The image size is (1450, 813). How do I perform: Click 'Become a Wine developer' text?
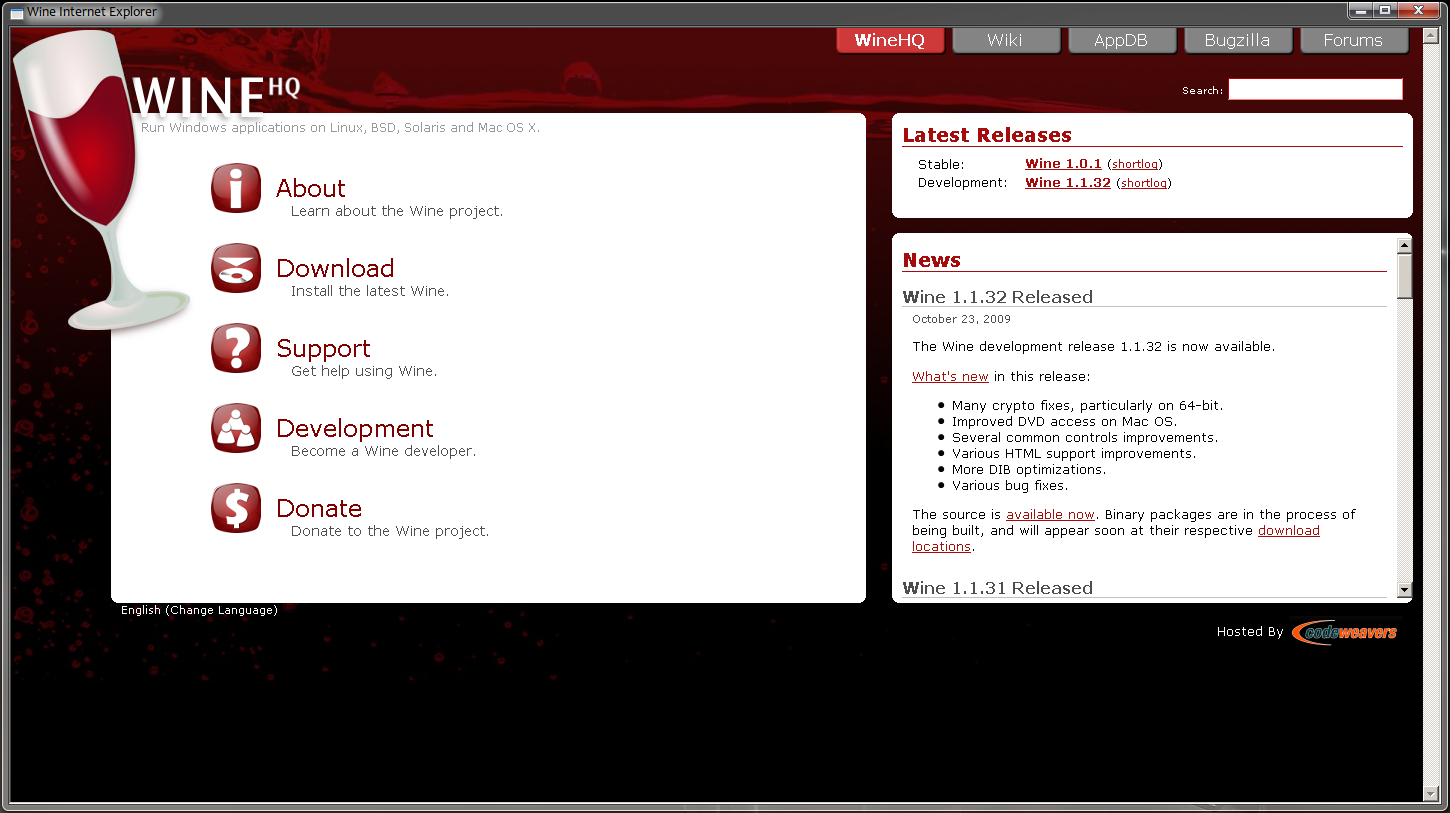(x=383, y=451)
